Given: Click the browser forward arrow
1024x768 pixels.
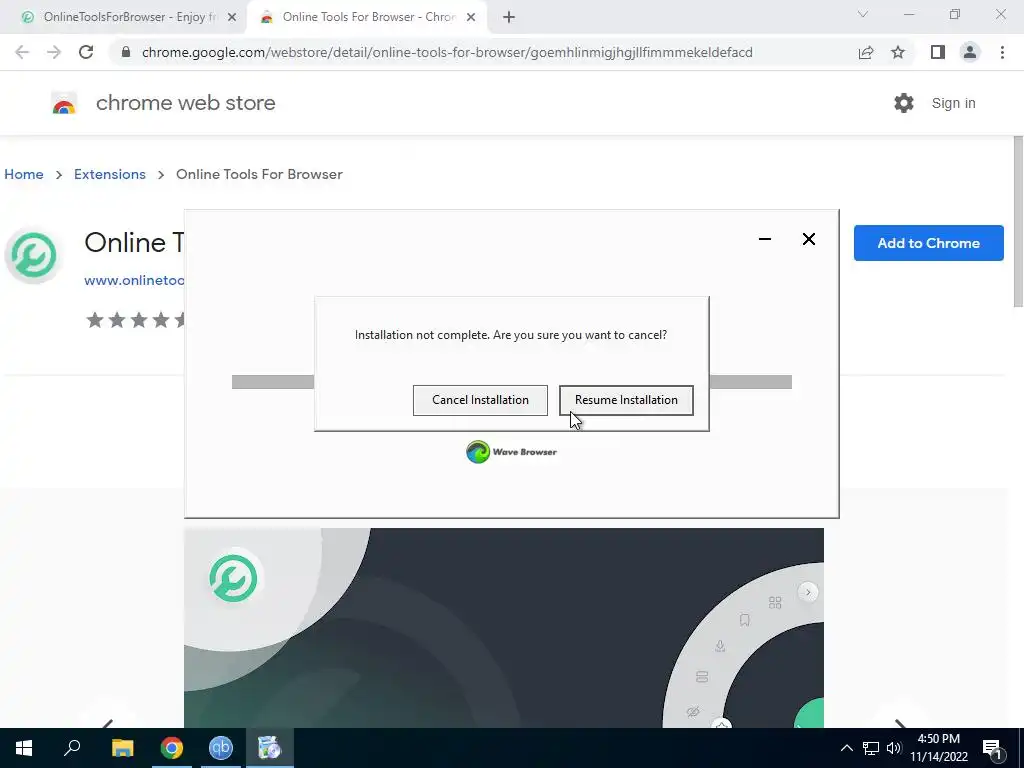Looking at the screenshot, I should tap(54, 52).
